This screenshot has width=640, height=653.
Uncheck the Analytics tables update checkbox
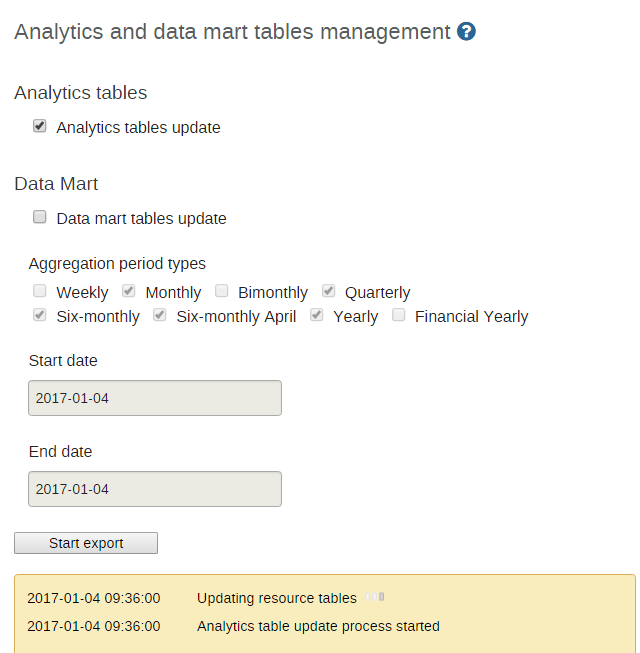click(x=40, y=127)
